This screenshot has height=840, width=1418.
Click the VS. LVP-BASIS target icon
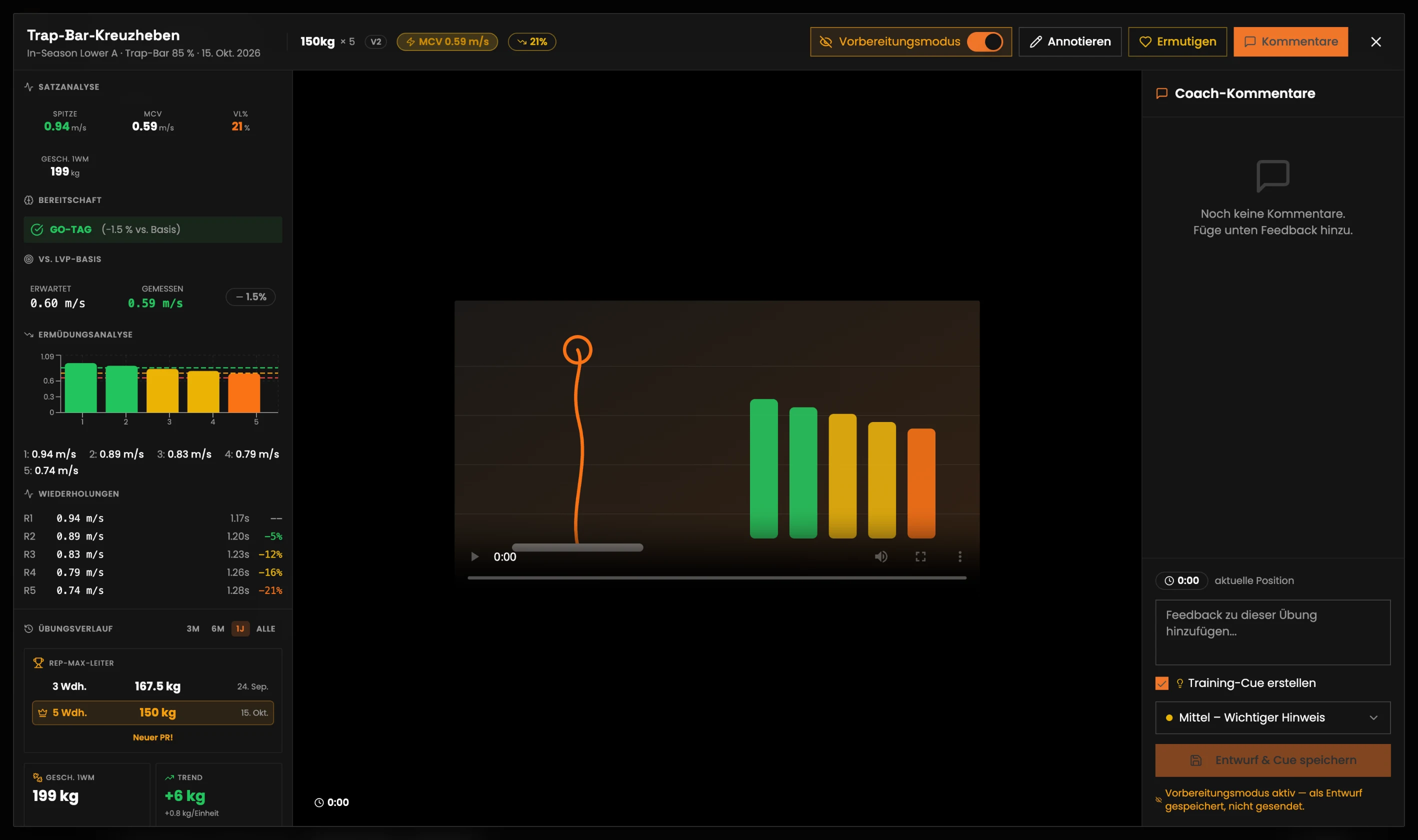pyautogui.click(x=29, y=258)
